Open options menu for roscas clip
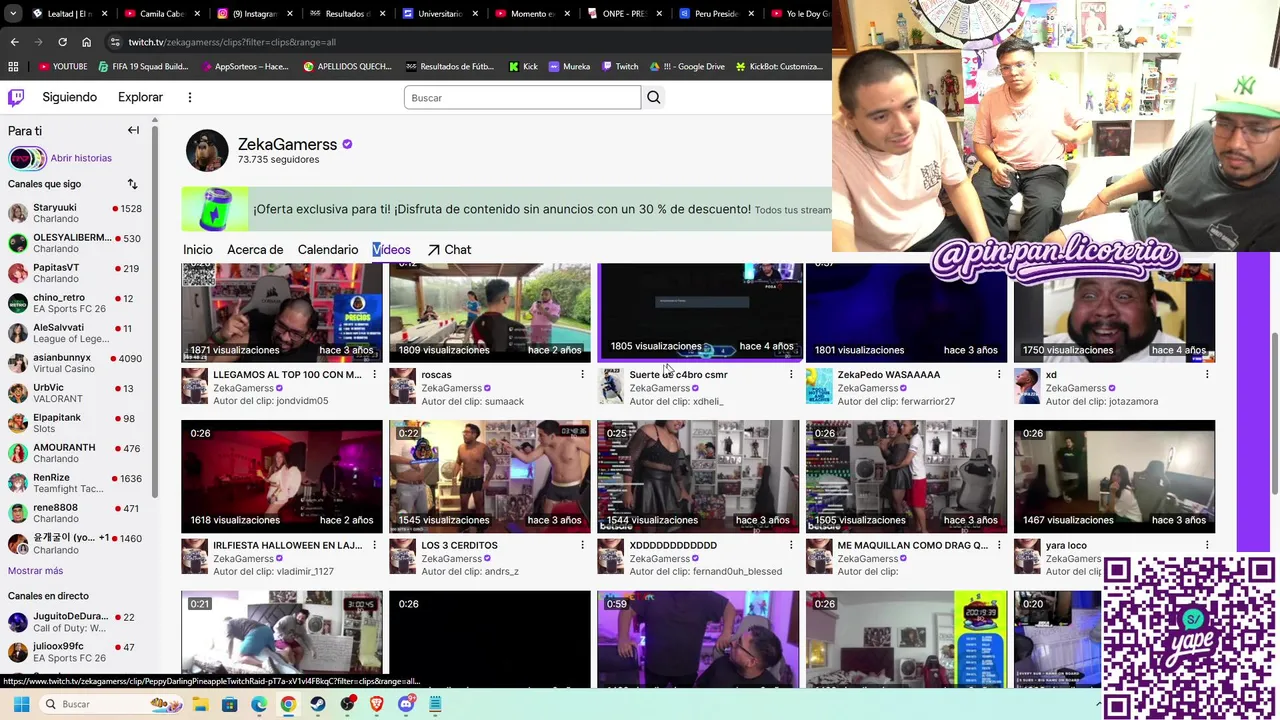Image resolution: width=1280 pixels, height=720 pixels. tap(582, 375)
